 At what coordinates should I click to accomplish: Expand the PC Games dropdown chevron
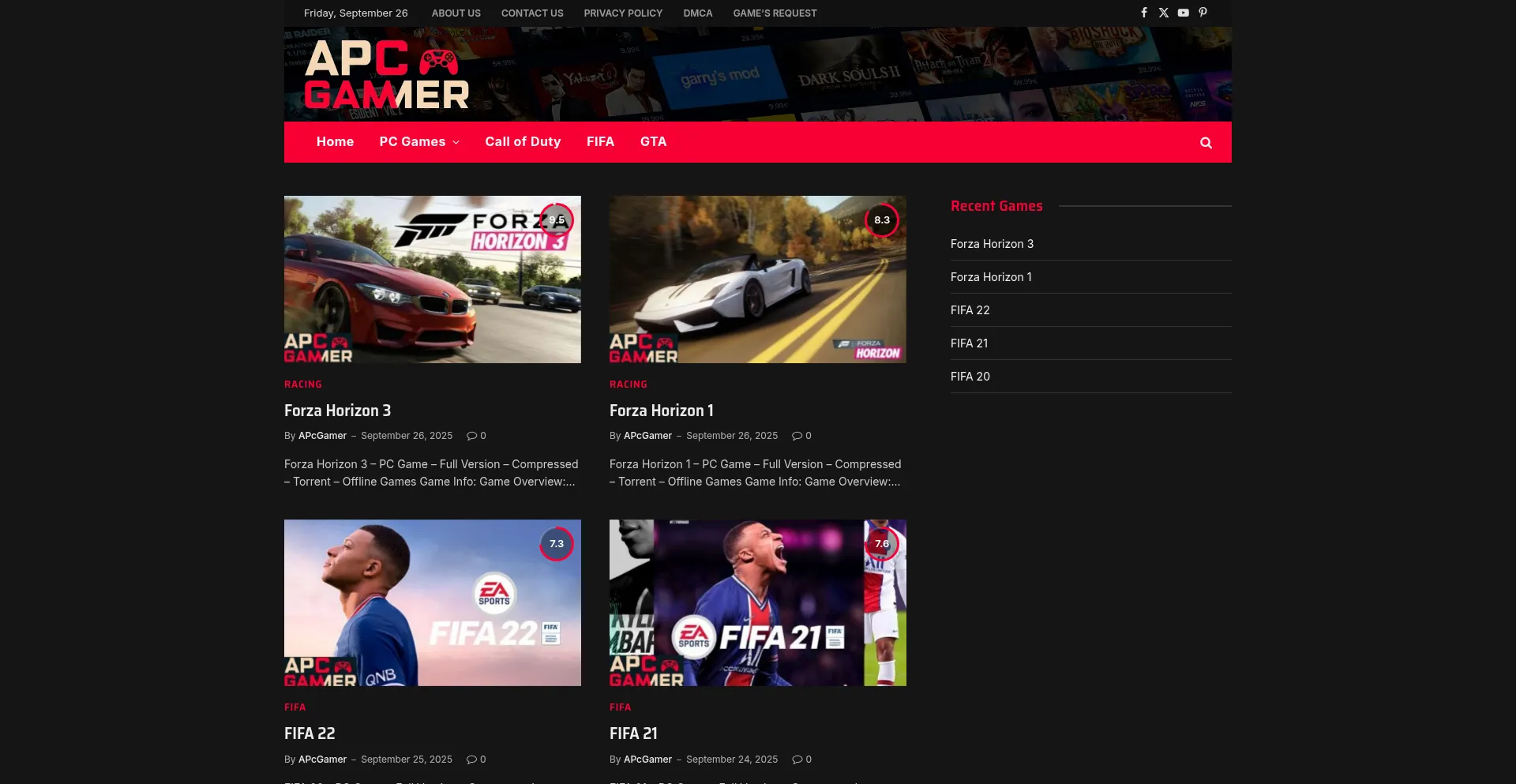[456, 143]
